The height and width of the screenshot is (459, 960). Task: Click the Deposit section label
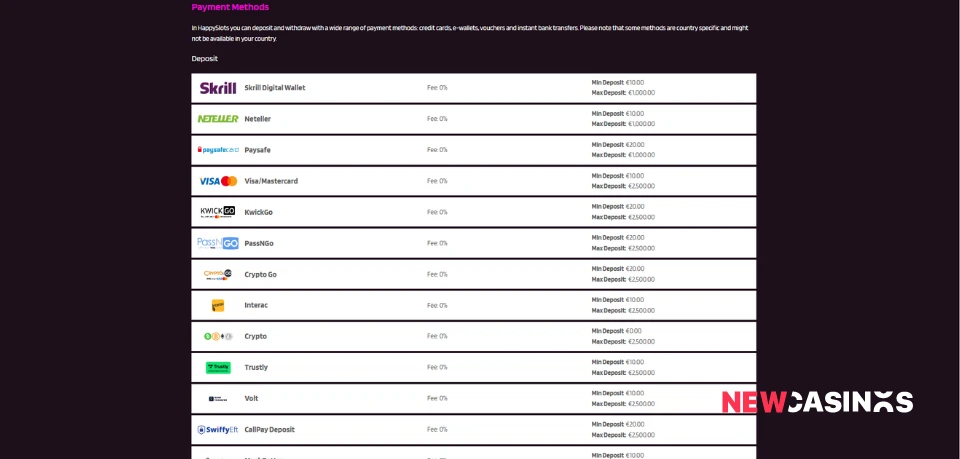click(205, 59)
